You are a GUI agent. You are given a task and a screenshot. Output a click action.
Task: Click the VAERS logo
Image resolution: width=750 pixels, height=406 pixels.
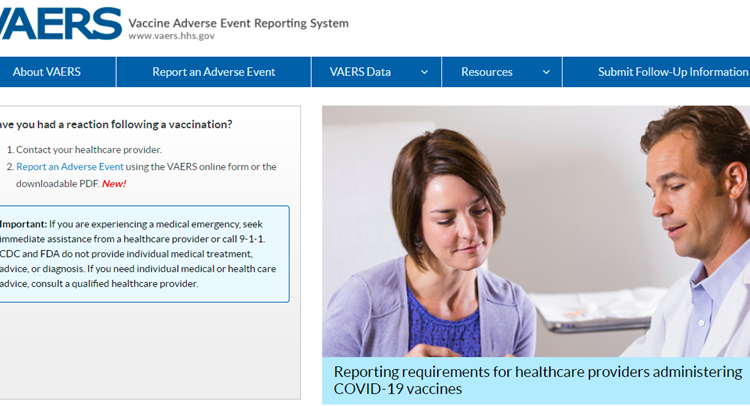click(x=60, y=23)
